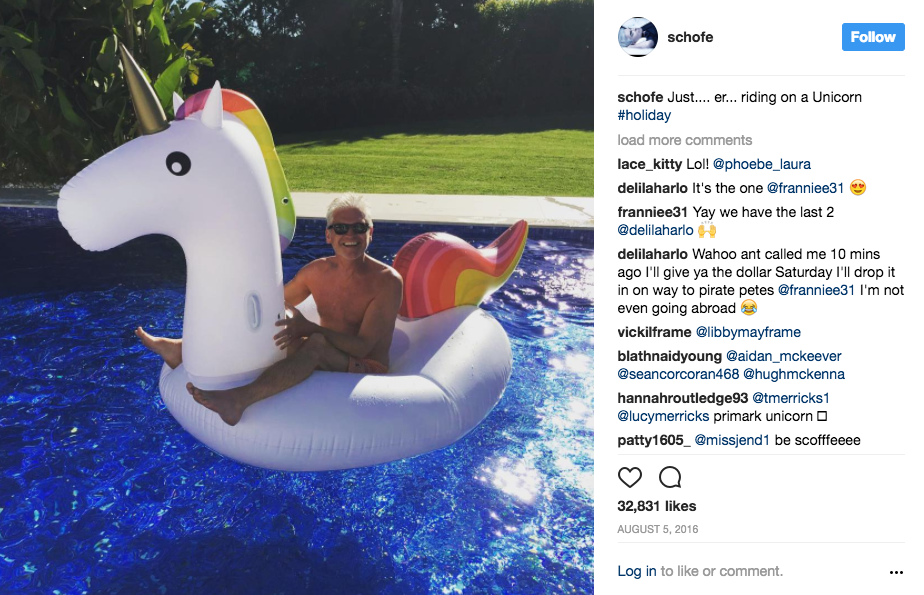Image resolution: width=924 pixels, height=595 pixels.
Task: Open the comment speech bubble icon
Action: pos(670,477)
